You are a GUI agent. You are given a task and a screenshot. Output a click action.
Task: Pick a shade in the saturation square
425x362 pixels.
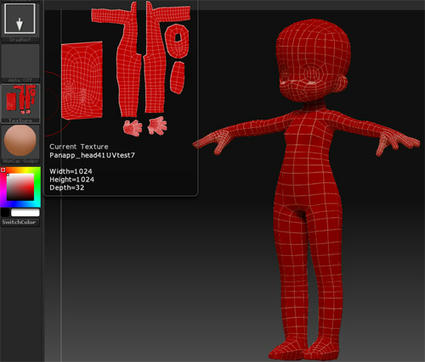point(20,187)
